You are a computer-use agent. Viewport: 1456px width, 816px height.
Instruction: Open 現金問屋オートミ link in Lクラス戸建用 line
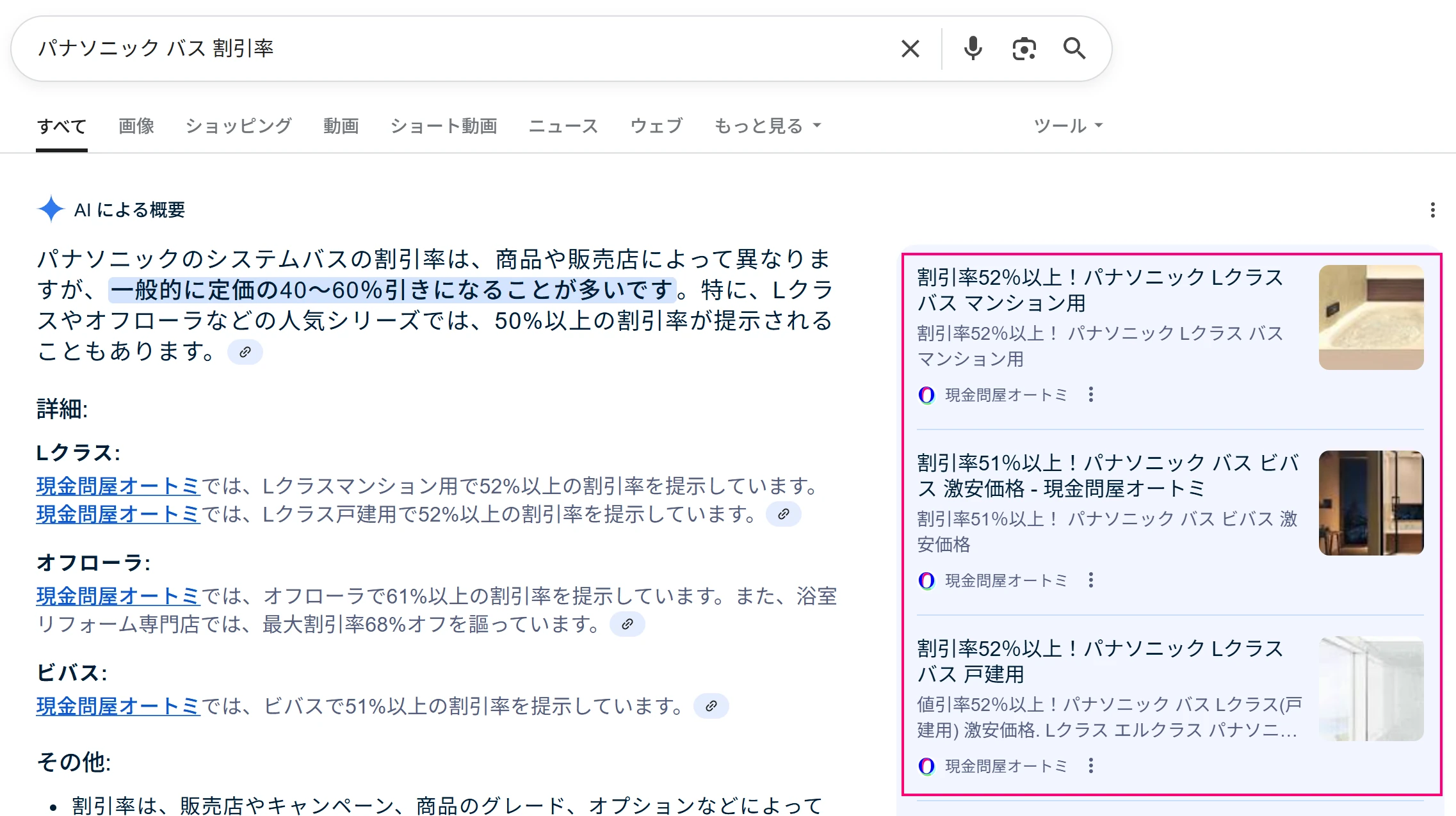[x=118, y=514]
